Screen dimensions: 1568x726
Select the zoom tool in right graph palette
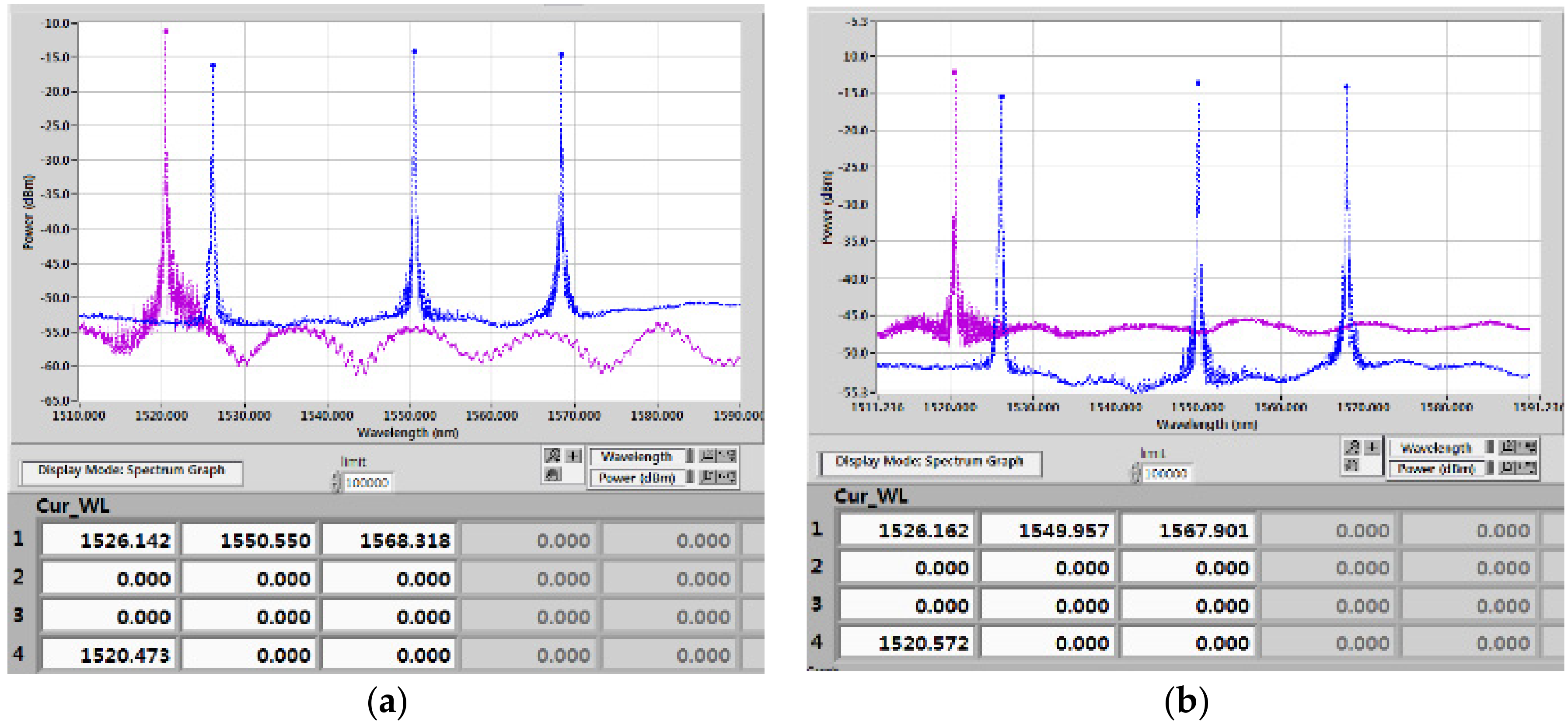tap(1352, 447)
